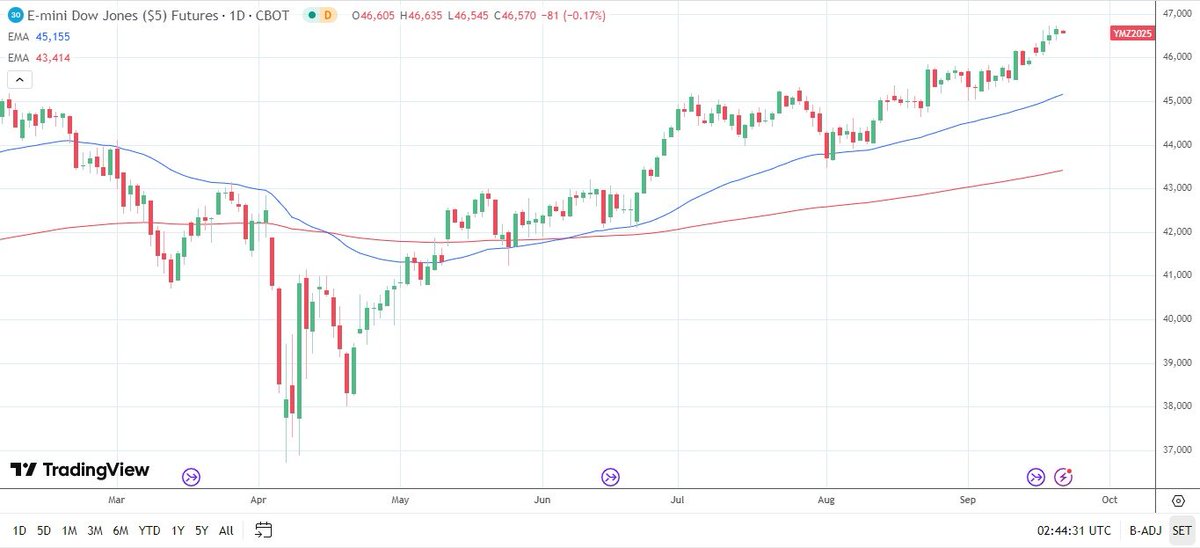Set the time range to YTD
Image resolution: width=1200 pixels, height=548 pixels.
coord(150,529)
